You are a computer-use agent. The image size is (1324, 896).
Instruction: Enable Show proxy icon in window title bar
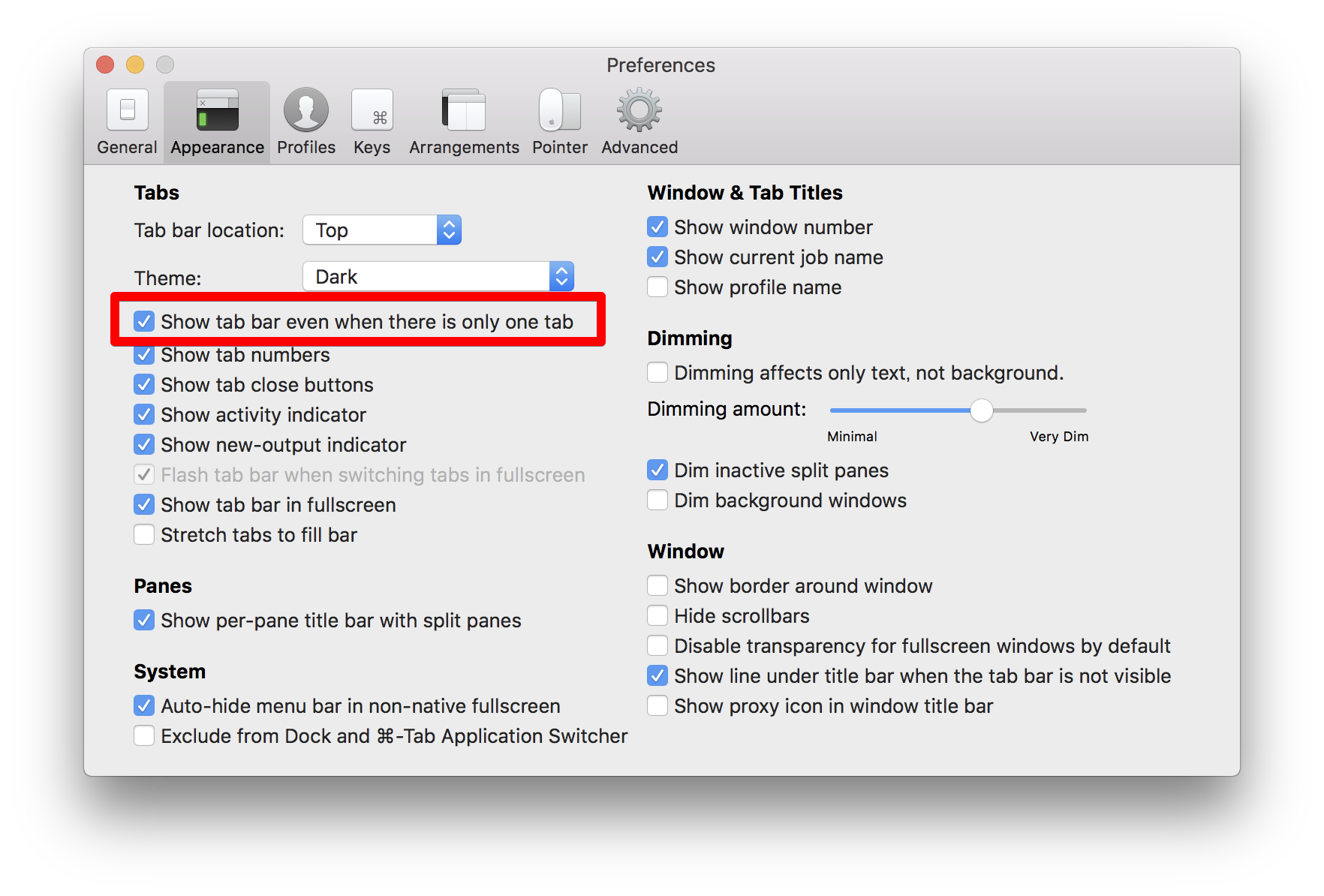pyautogui.click(x=657, y=705)
